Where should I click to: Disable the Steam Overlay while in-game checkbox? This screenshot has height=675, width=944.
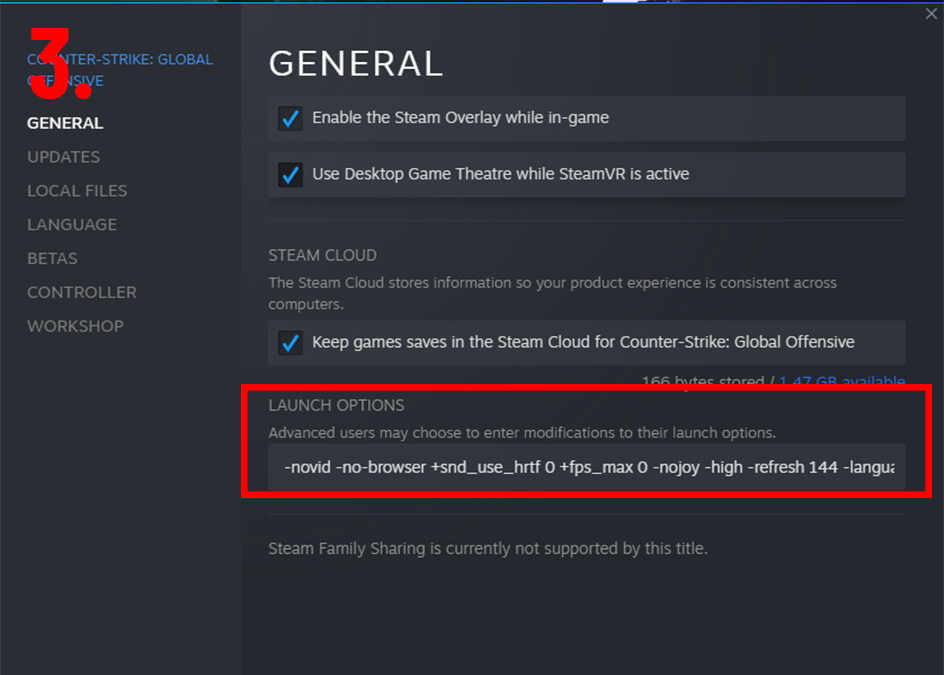point(290,118)
